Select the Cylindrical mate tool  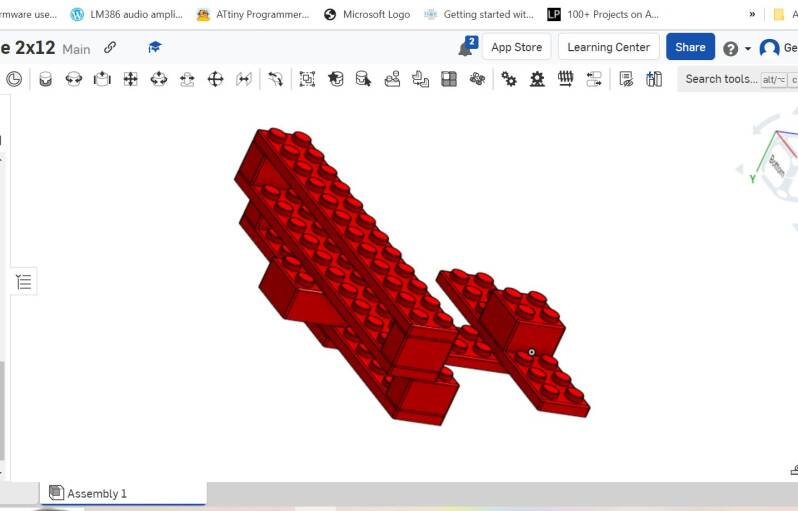click(x=159, y=79)
